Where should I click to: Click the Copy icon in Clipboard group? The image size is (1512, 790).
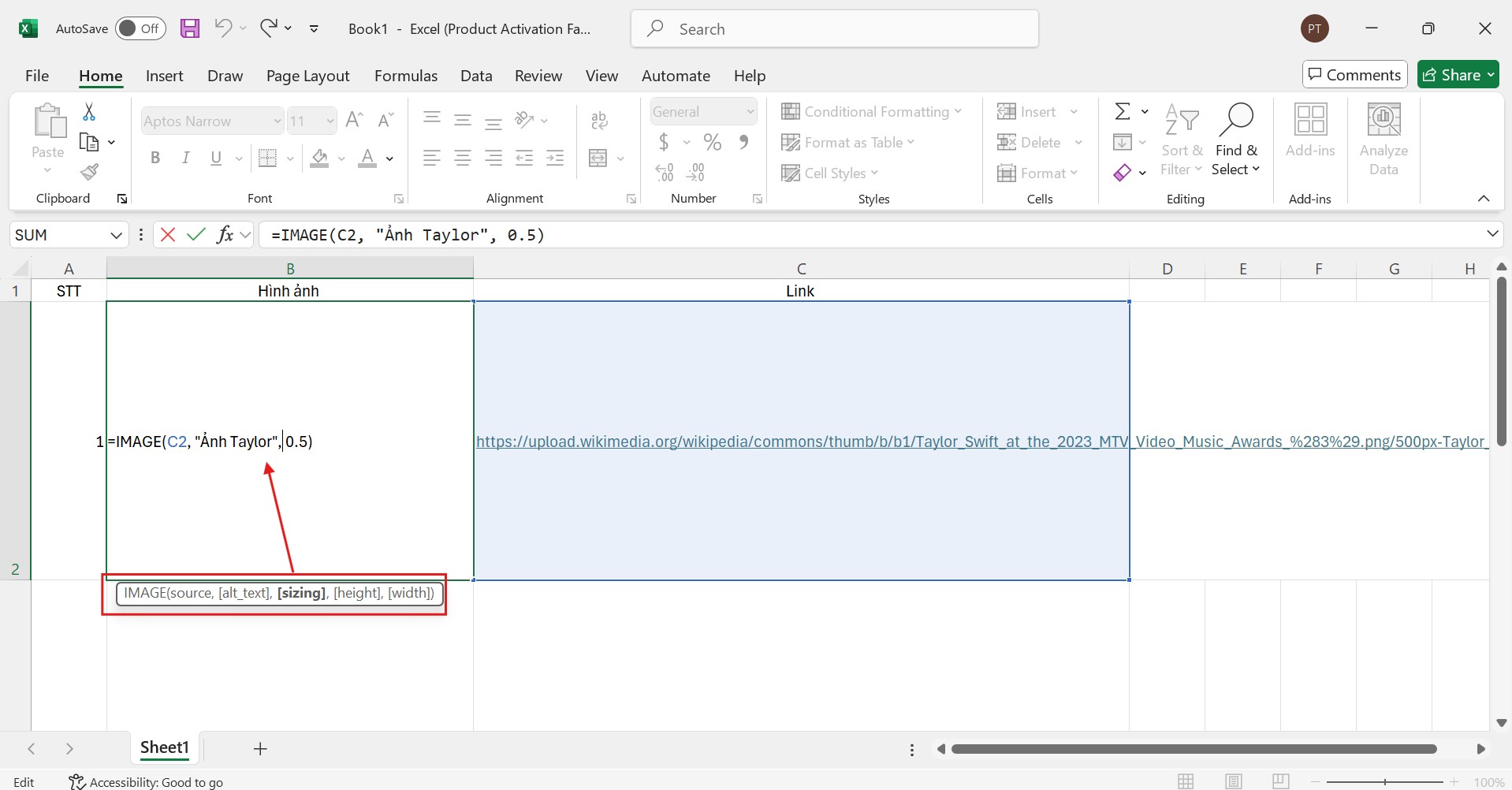[x=89, y=142]
